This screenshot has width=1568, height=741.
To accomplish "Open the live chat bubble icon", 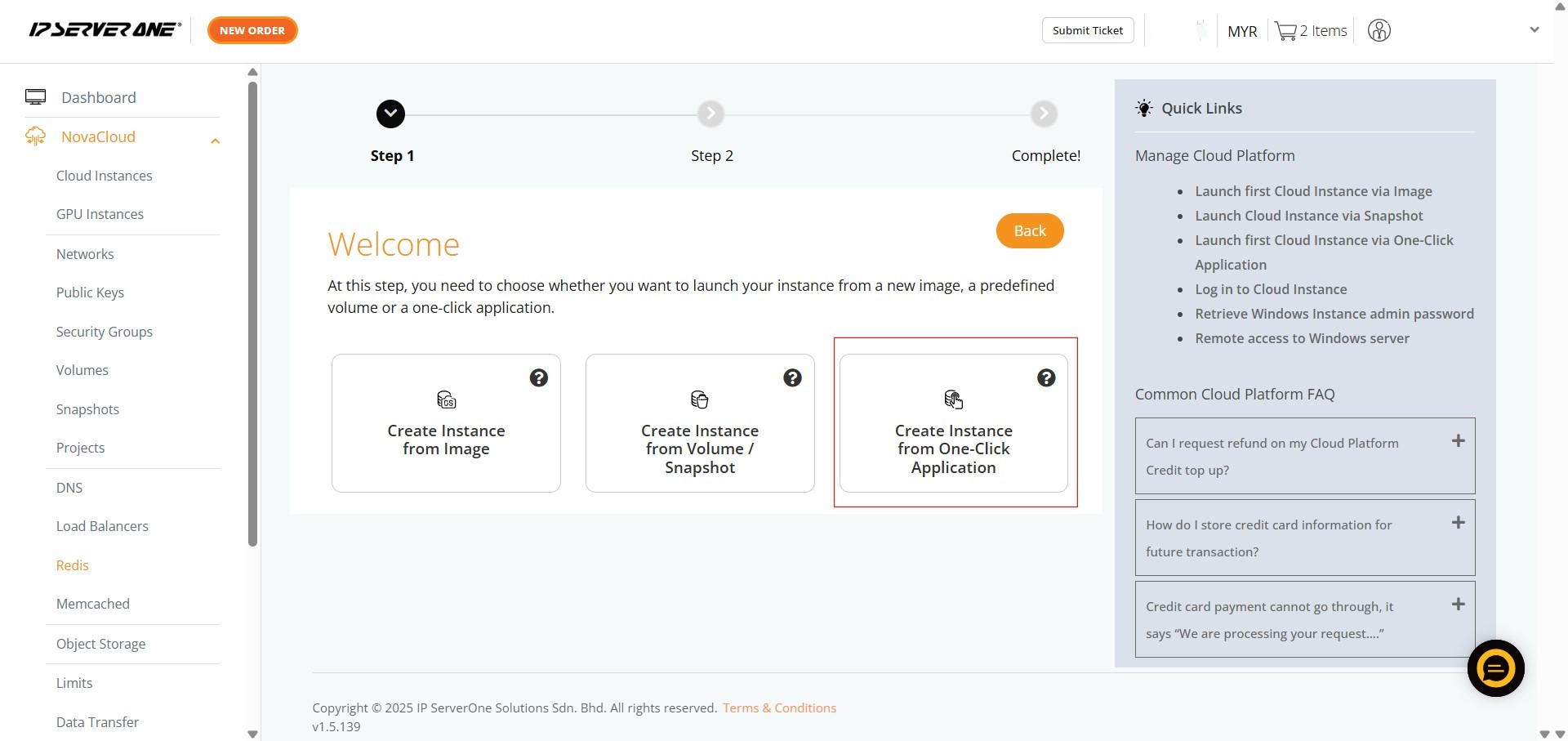I will tap(1494, 668).
